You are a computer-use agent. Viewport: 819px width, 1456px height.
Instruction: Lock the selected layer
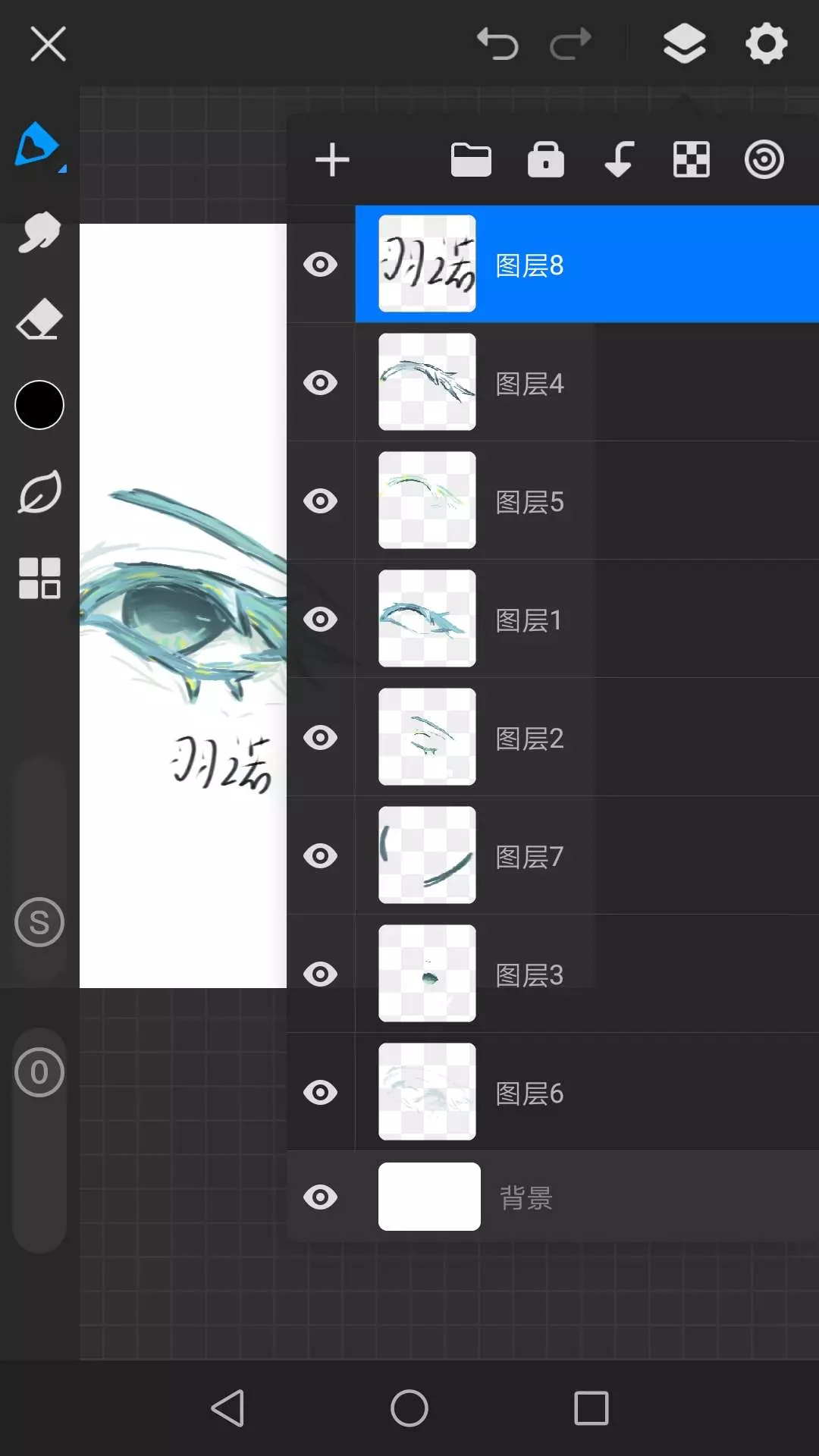tap(545, 160)
